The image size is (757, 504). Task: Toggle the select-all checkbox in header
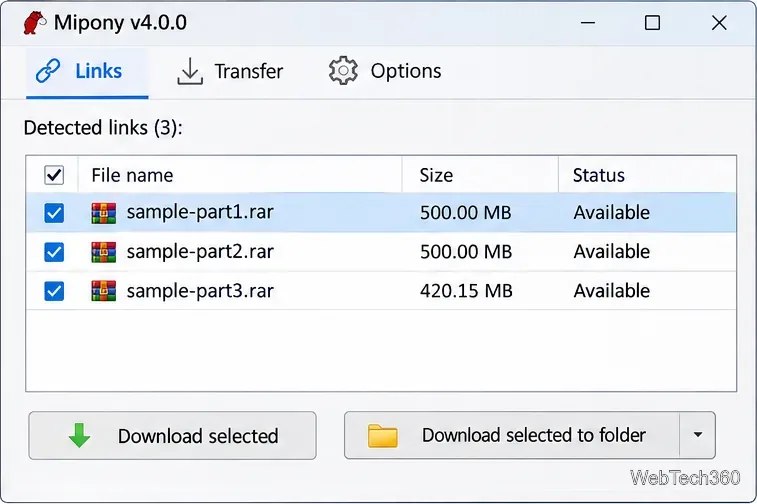coord(54,175)
